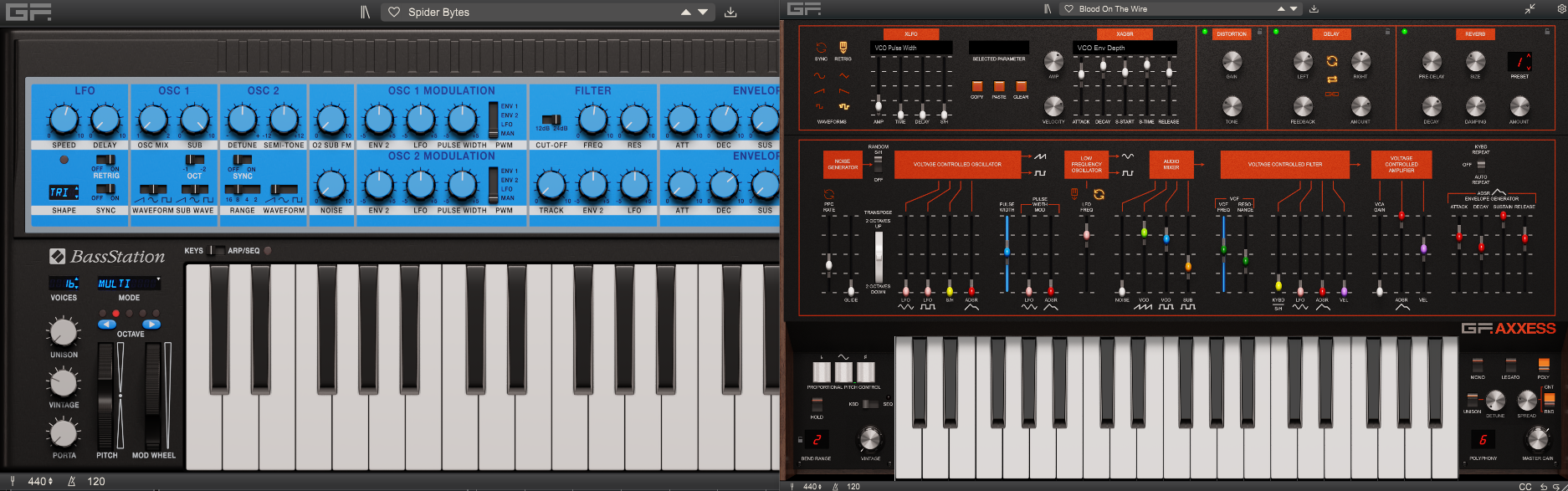Select previous BassStation preset up arrow
The height and width of the screenshot is (491, 1568).
coord(686,12)
